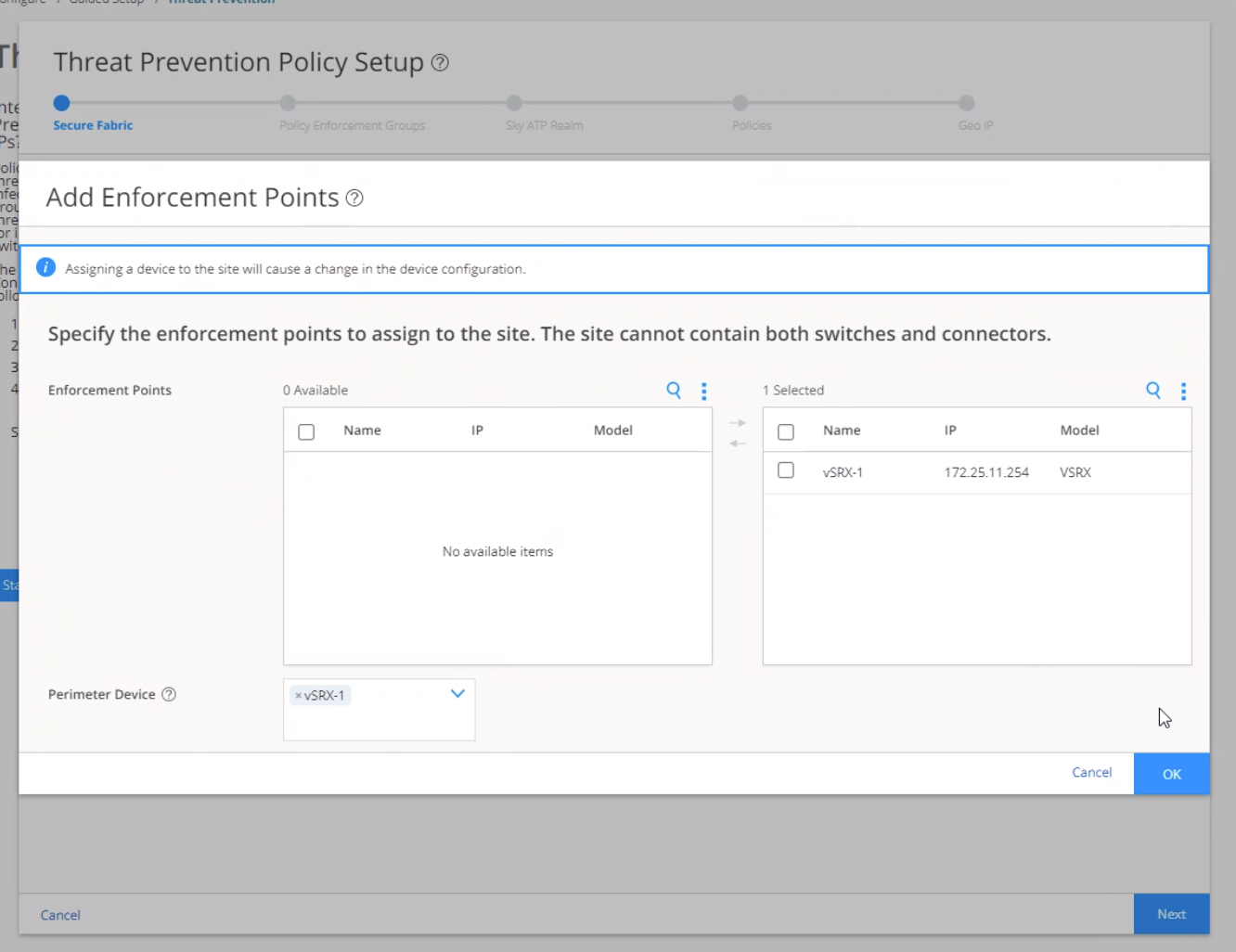Confirm enforcement points with OK
1236x952 pixels.
click(1171, 773)
